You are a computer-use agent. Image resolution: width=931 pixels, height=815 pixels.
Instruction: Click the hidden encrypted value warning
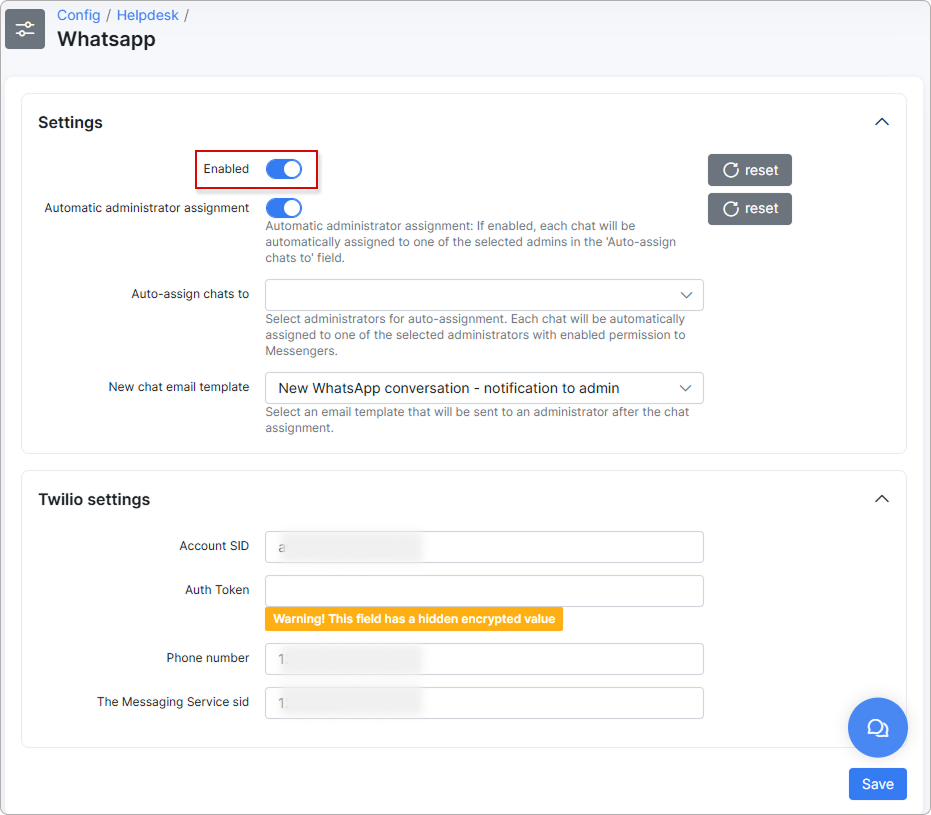[414, 619]
